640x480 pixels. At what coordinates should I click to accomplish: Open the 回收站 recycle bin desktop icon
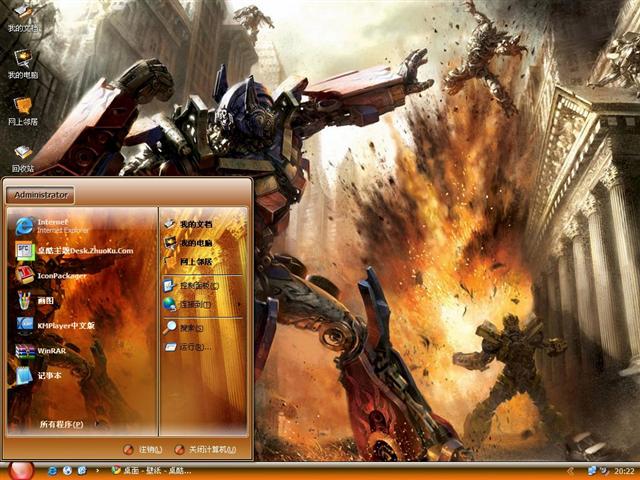[23, 158]
